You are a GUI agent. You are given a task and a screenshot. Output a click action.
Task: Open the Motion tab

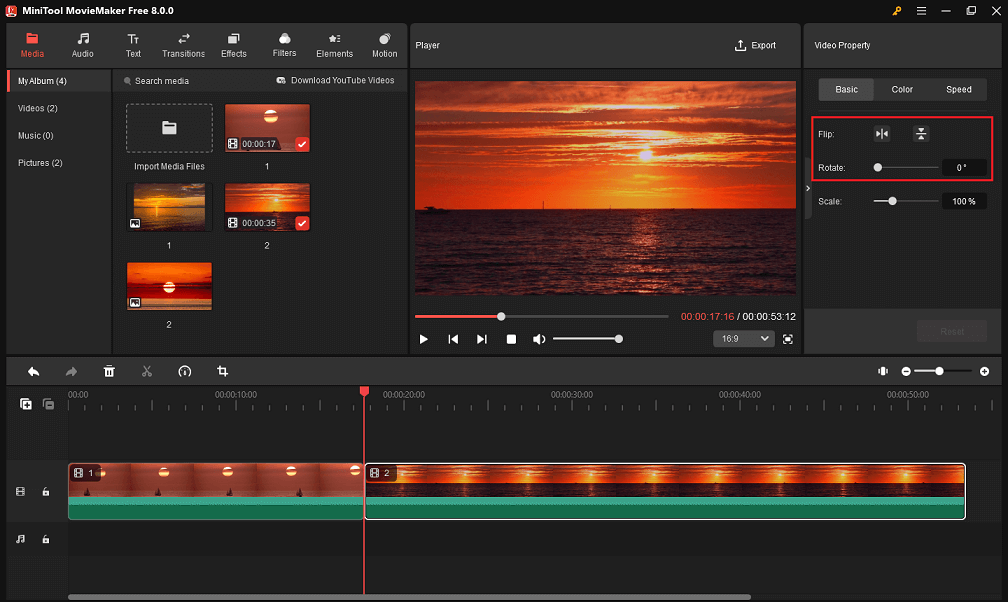[384, 46]
